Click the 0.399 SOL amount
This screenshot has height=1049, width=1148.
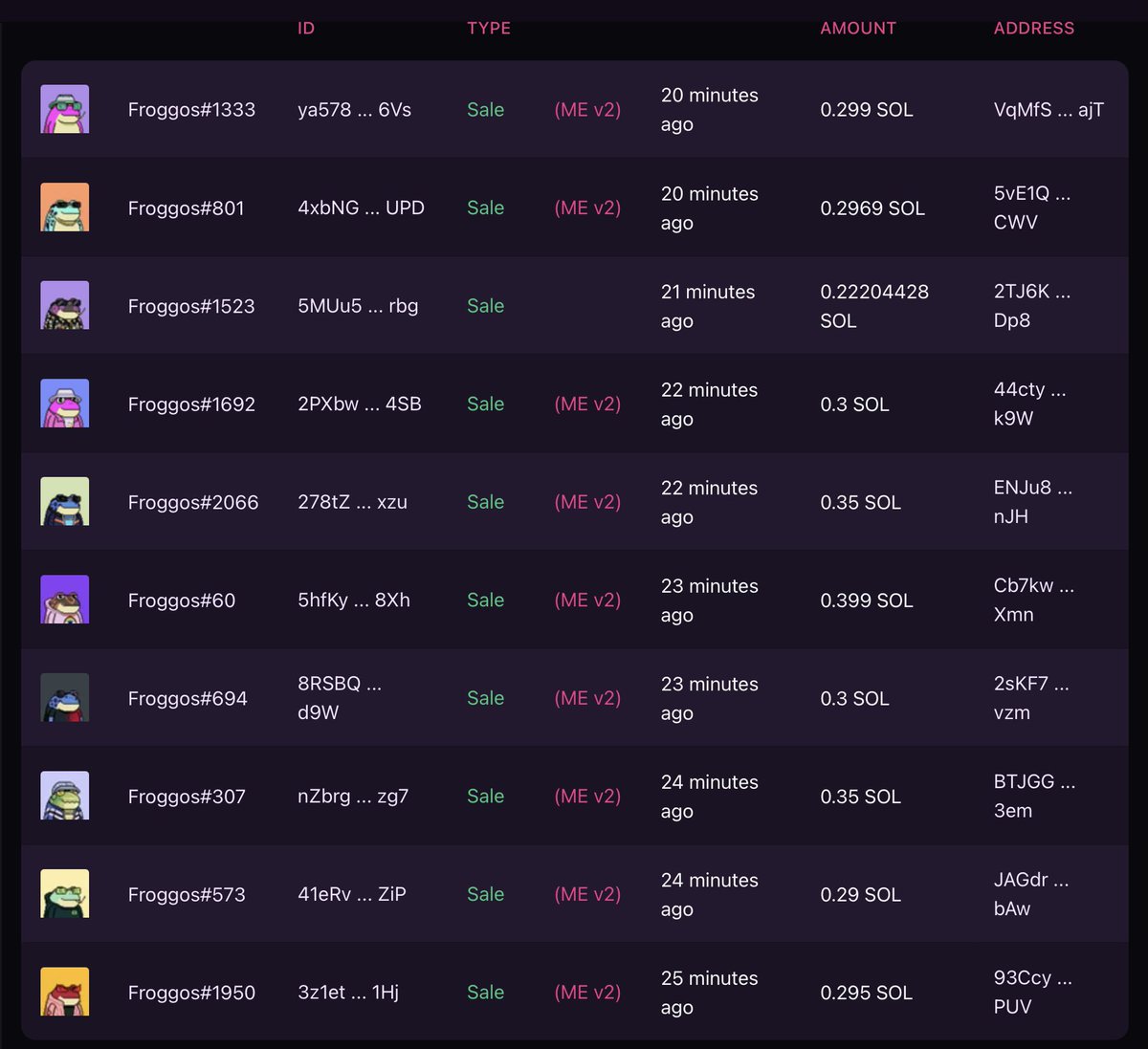pyautogui.click(x=867, y=601)
